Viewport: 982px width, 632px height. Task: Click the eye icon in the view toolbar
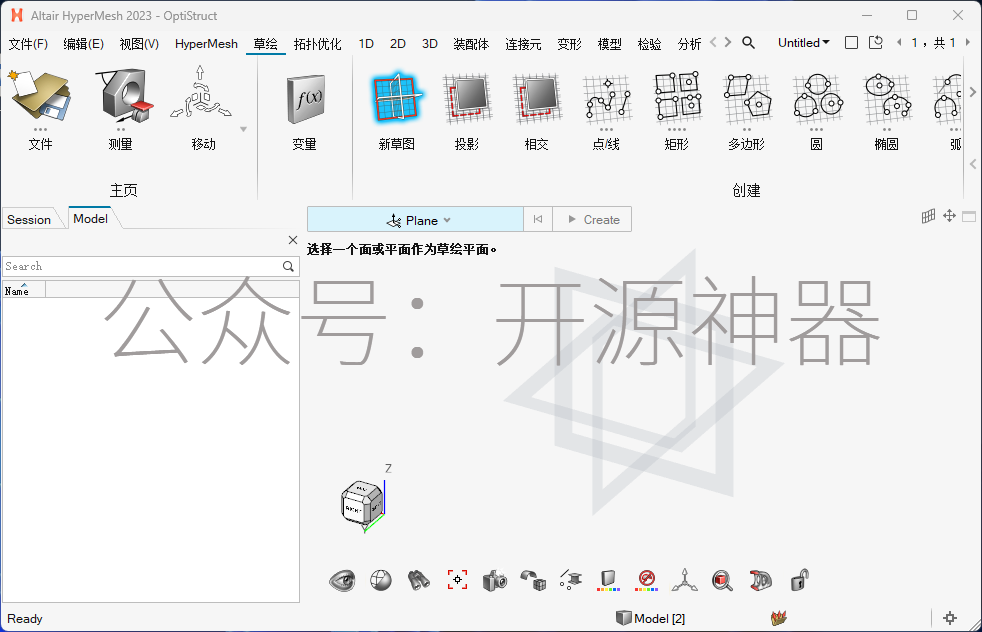(x=342, y=581)
